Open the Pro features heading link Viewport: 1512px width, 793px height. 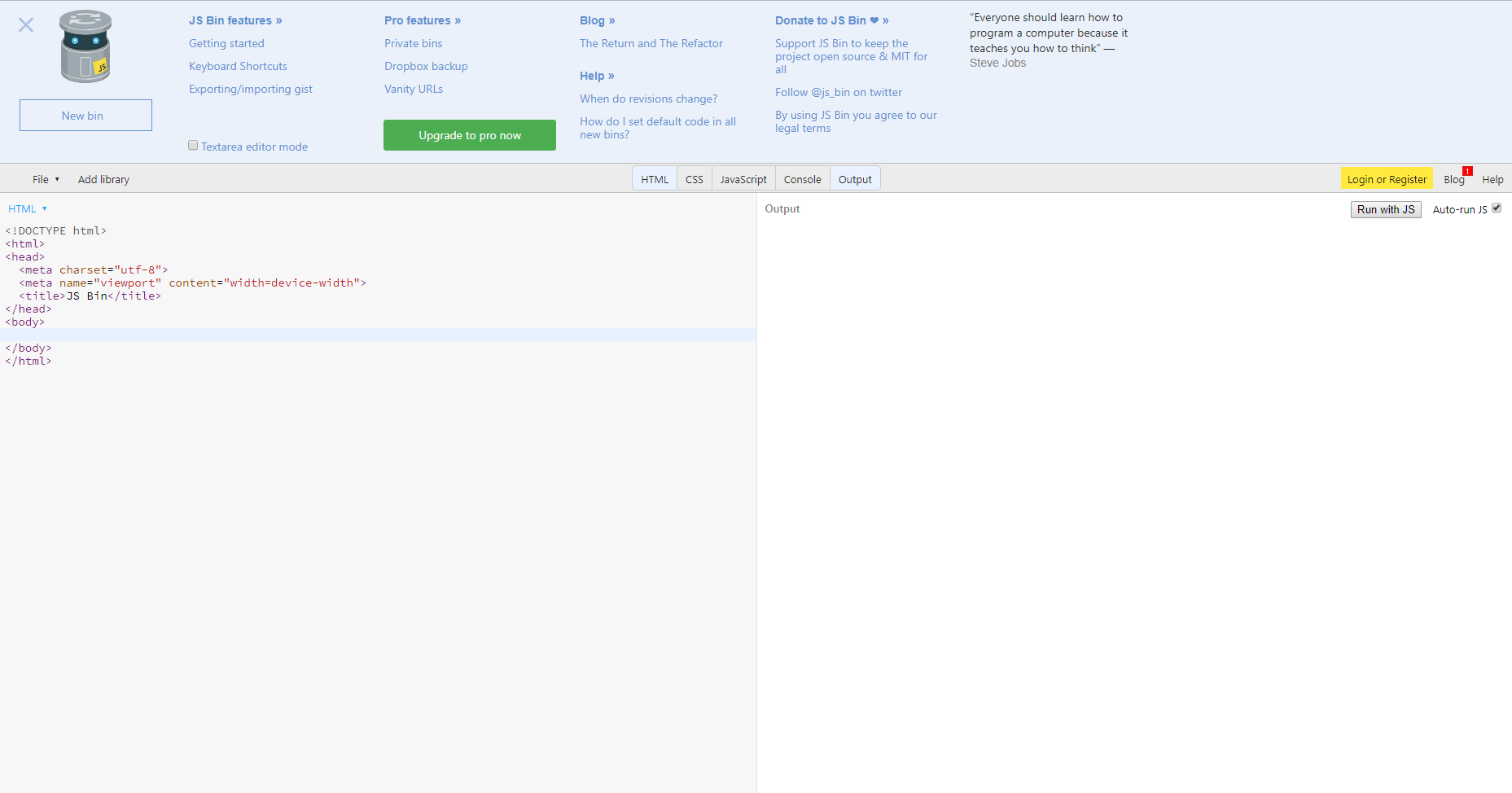423,20
